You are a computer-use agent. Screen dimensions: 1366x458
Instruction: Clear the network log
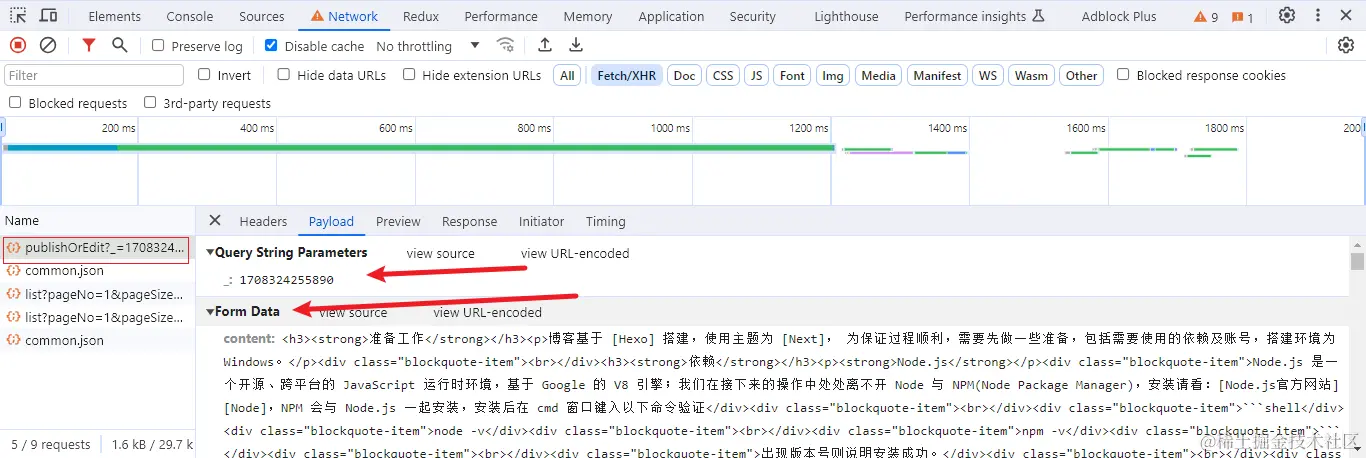pos(48,45)
